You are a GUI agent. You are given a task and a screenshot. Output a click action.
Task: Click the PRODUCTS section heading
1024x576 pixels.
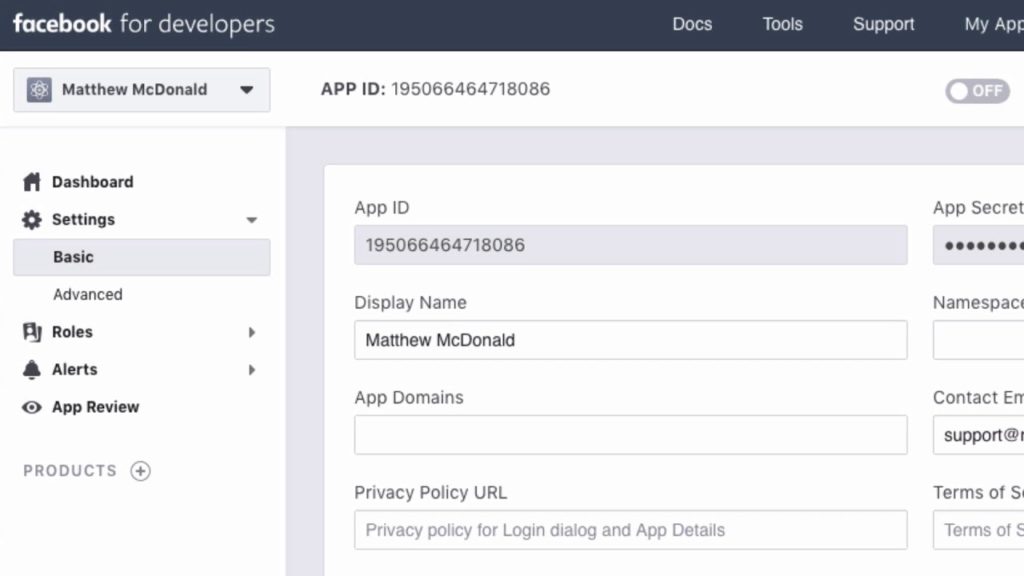(70, 471)
